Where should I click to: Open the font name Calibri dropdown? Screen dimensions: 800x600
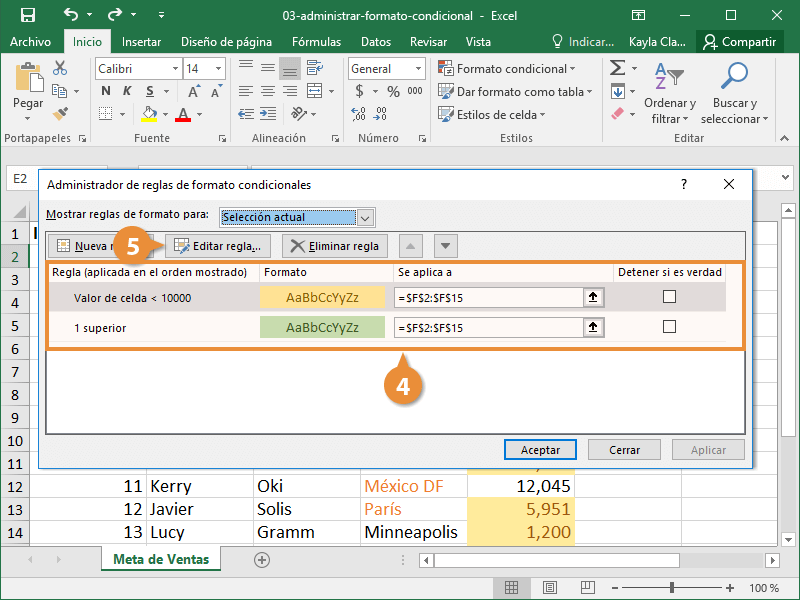tap(175, 68)
